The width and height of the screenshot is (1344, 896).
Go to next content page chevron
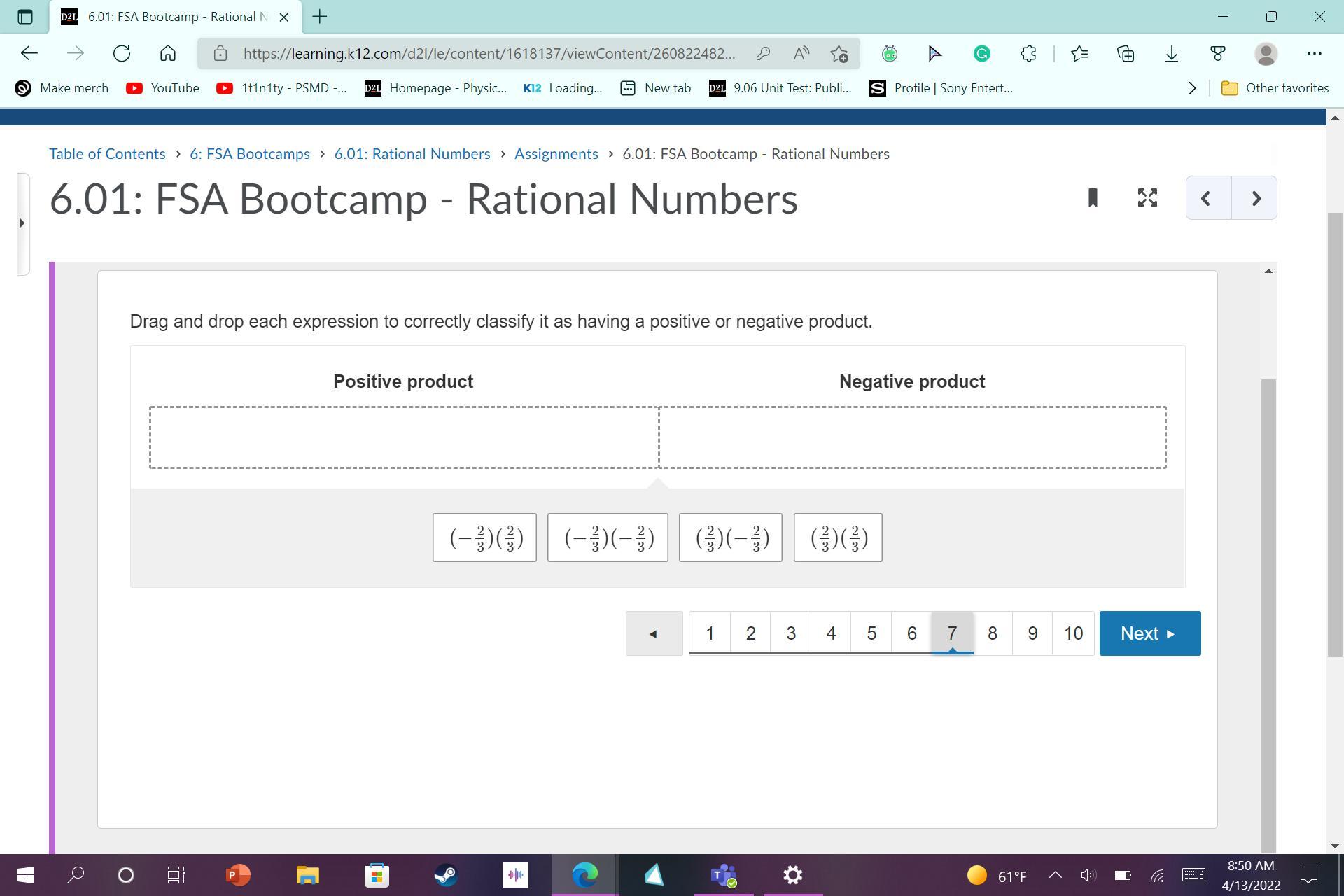click(x=1255, y=198)
